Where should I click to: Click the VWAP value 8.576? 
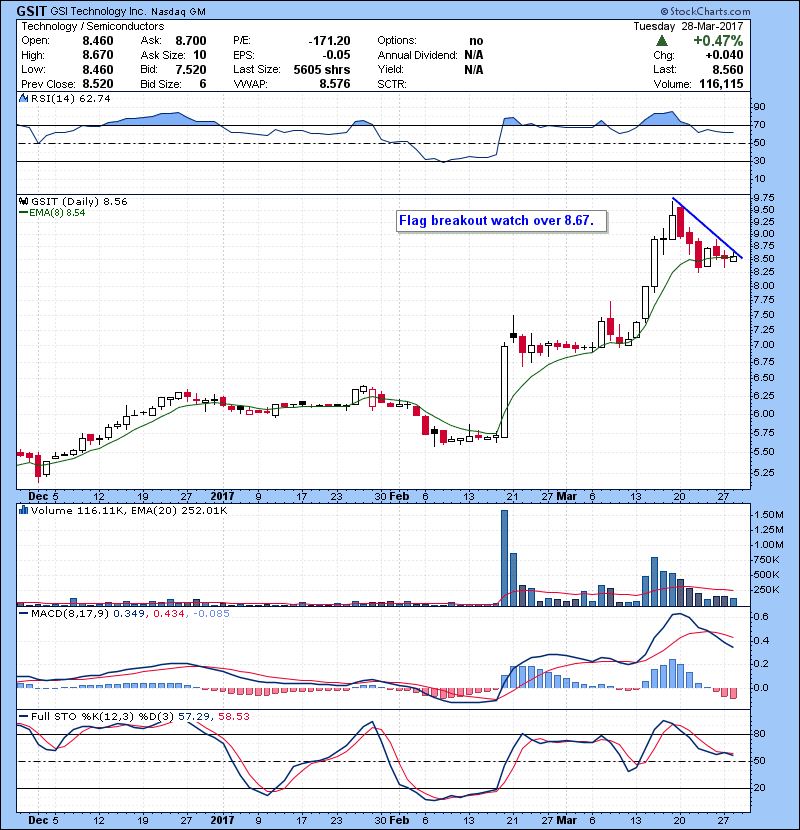[335, 84]
